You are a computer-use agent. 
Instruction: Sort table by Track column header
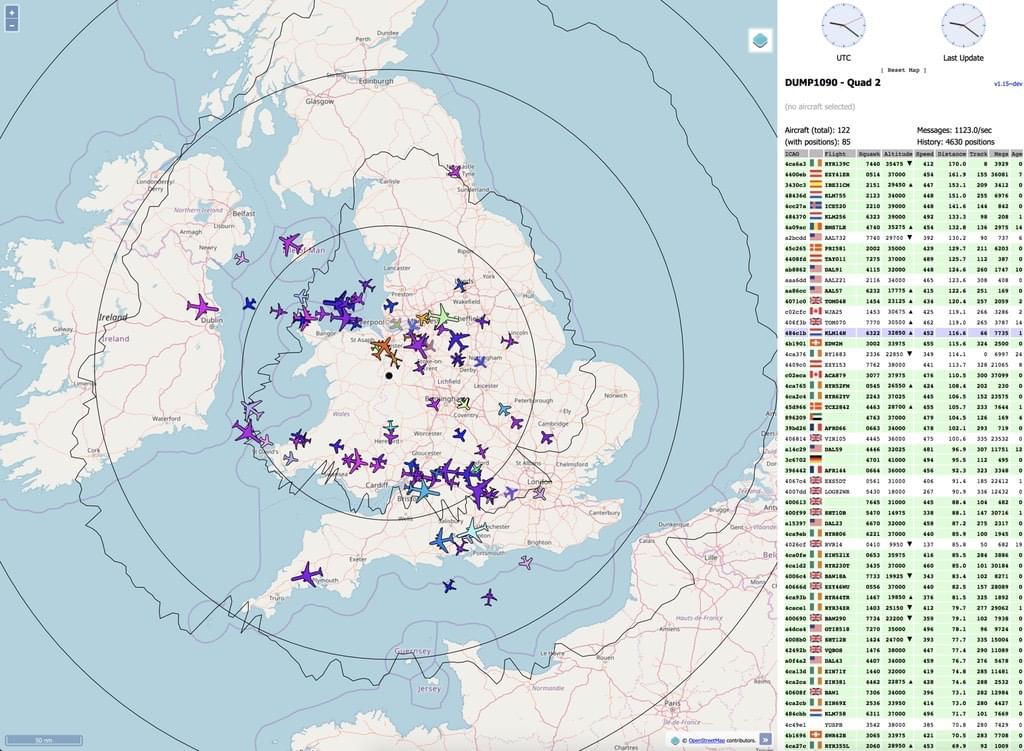tap(978, 154)
